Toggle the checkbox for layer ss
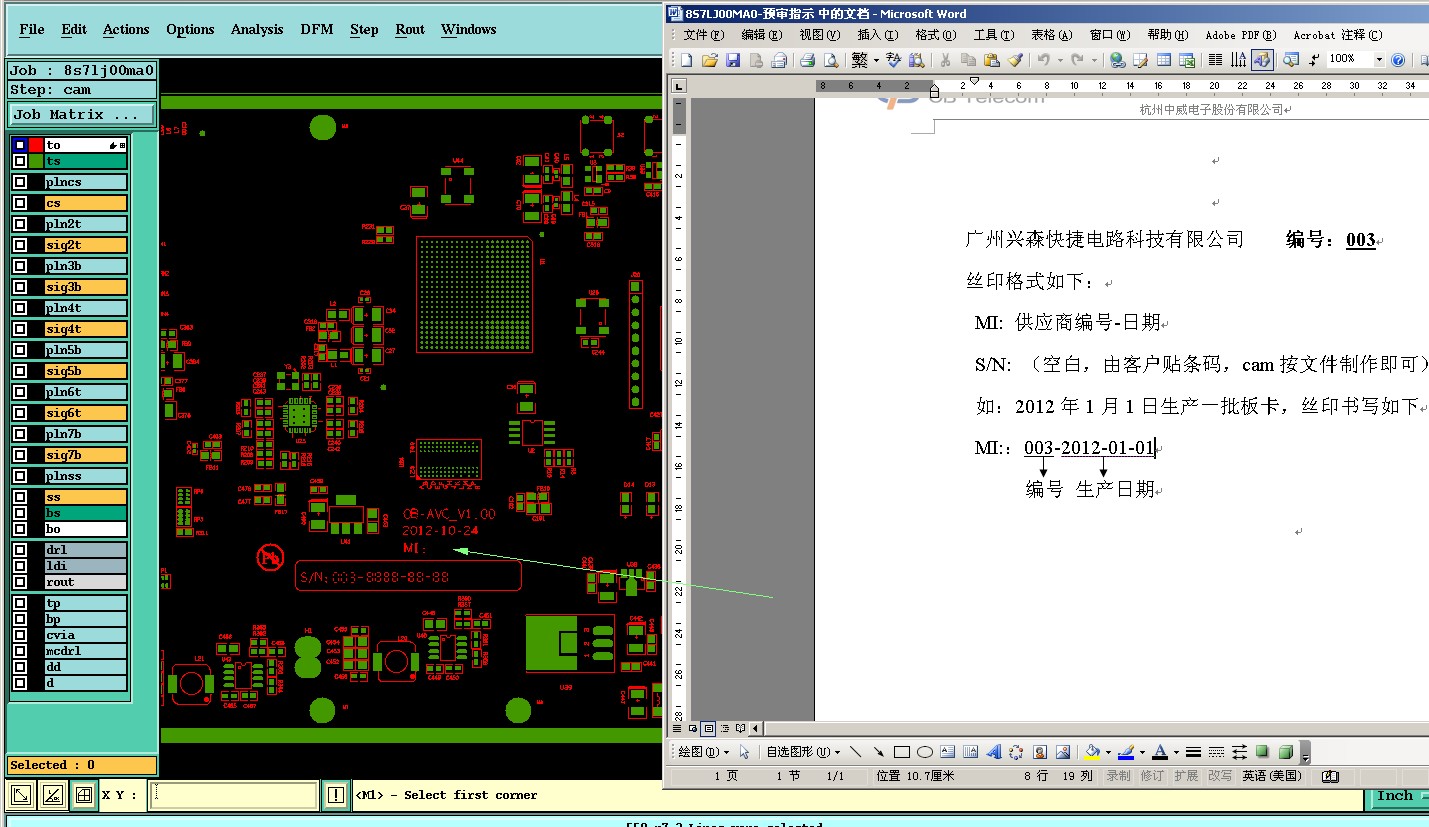This screenshot has height=827, width=1429. [20, 497]
